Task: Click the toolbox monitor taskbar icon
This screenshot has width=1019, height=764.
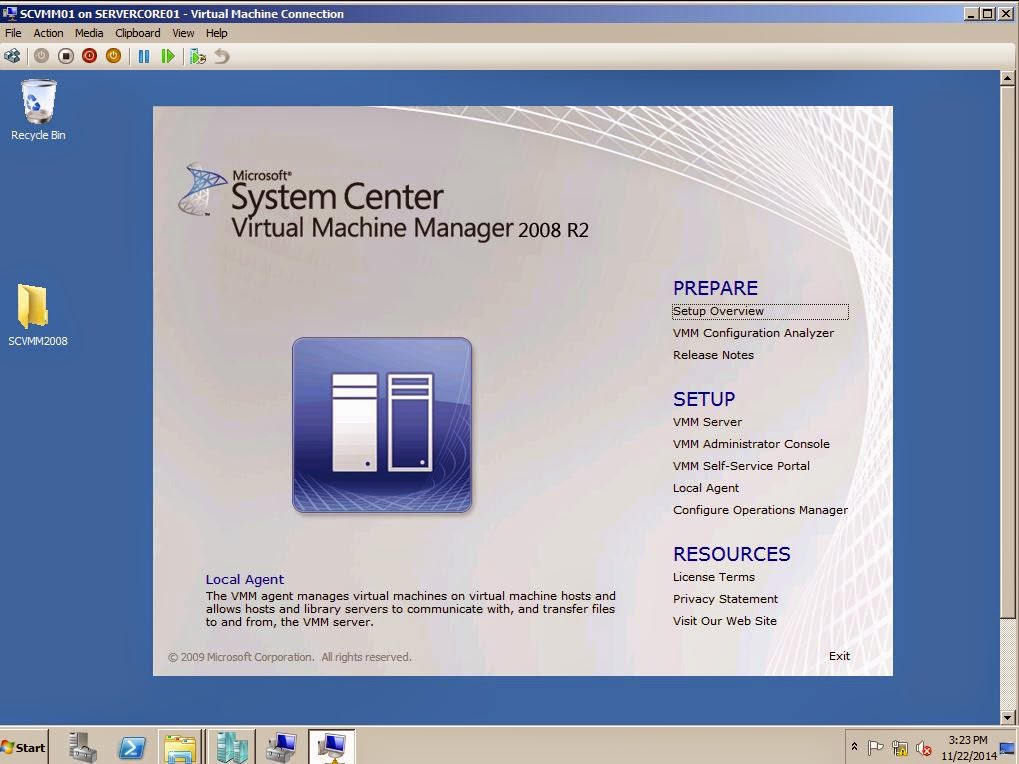Action: (281, 747)
